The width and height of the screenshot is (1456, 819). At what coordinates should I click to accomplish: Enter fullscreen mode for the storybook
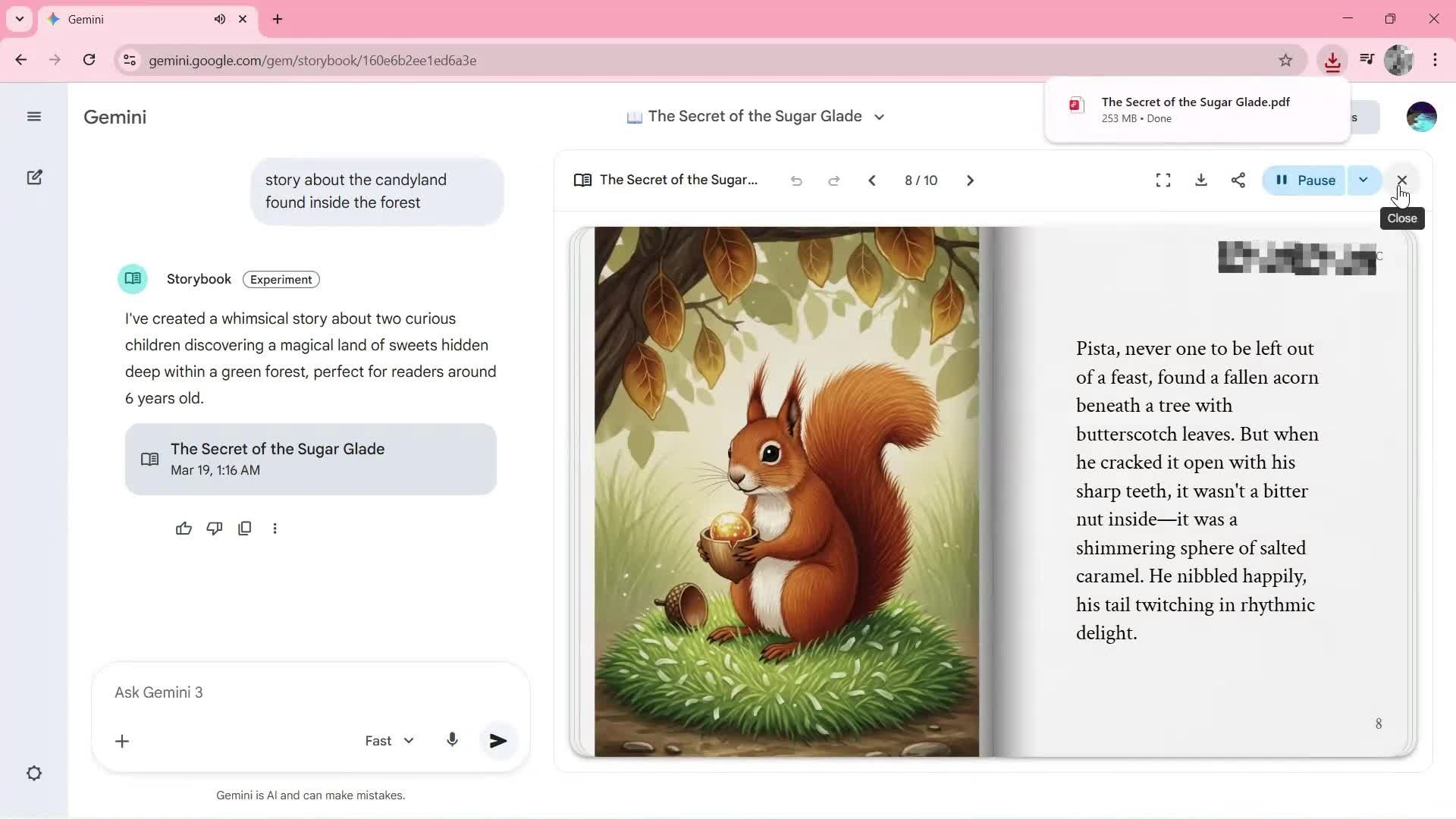(1163, 180)
